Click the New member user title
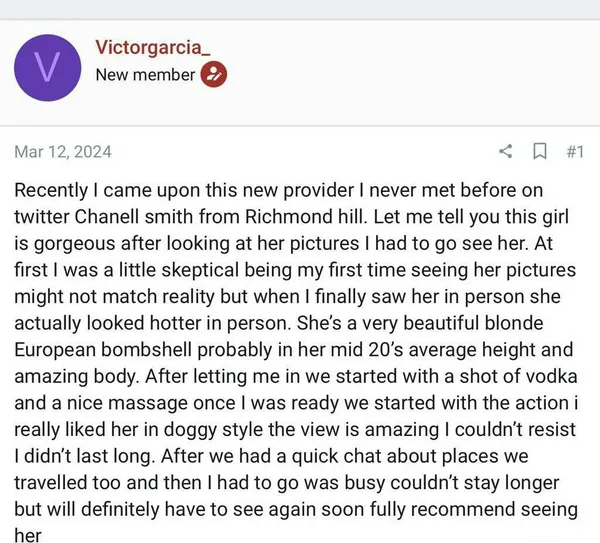The width and height of the screenshot is (600, 543). (145, 74)
